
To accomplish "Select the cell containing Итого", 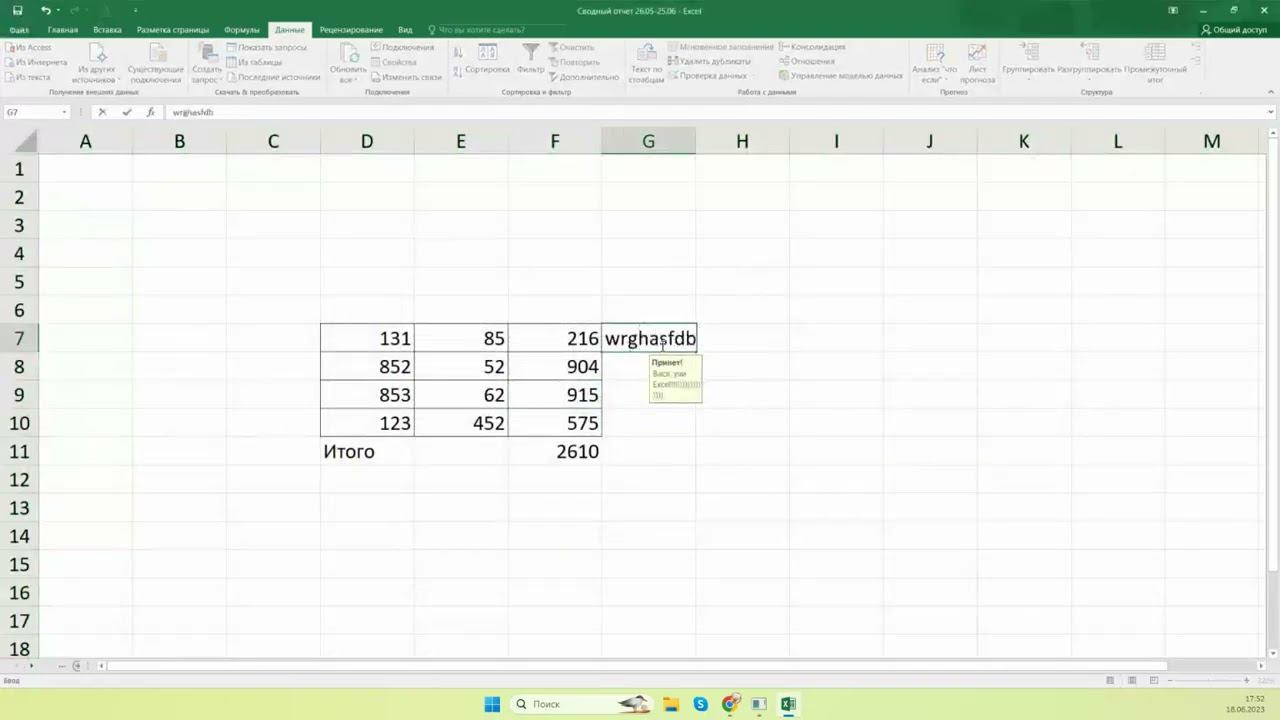I will pyautogui.click(x=367, y=452).
